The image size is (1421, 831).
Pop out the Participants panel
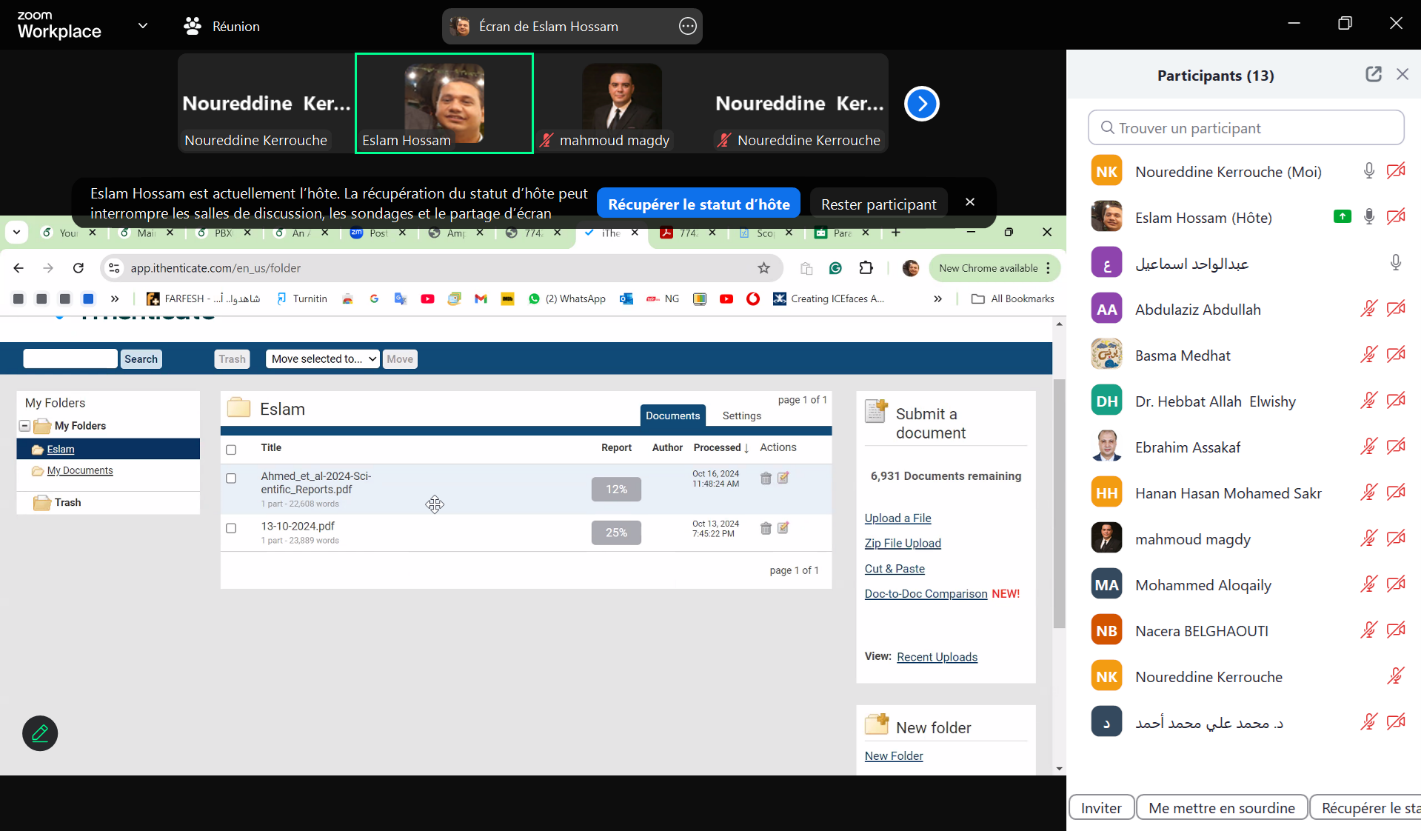[1374, 74]
